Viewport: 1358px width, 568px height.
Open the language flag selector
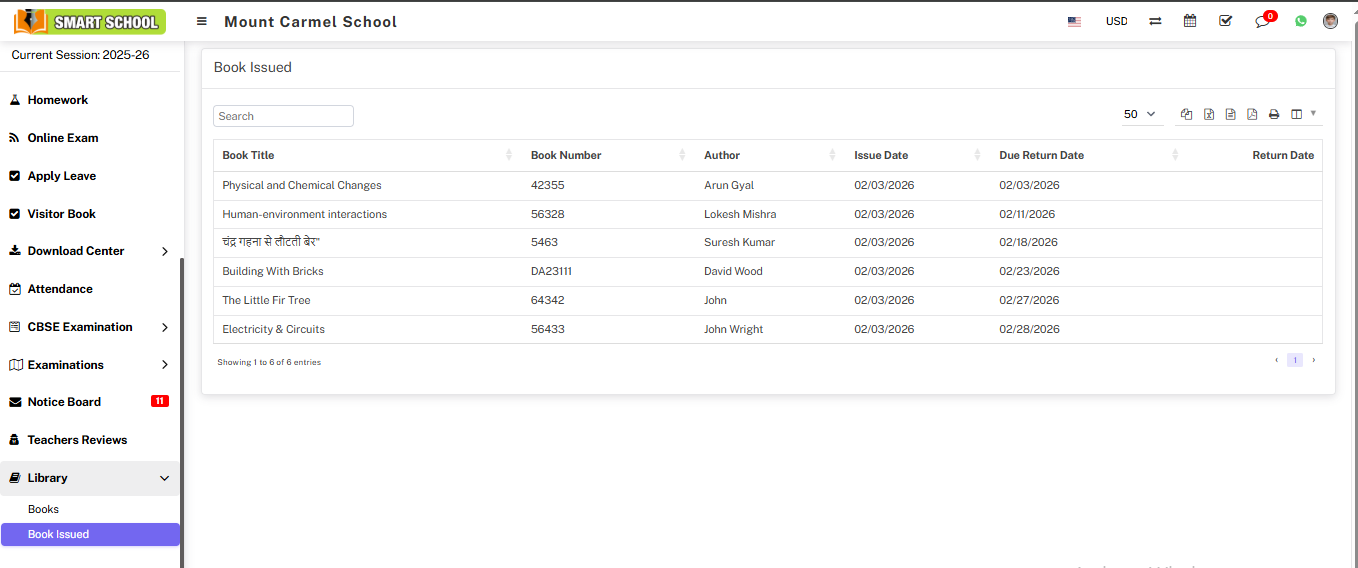pyautogui.click(x=1074, y=21)
